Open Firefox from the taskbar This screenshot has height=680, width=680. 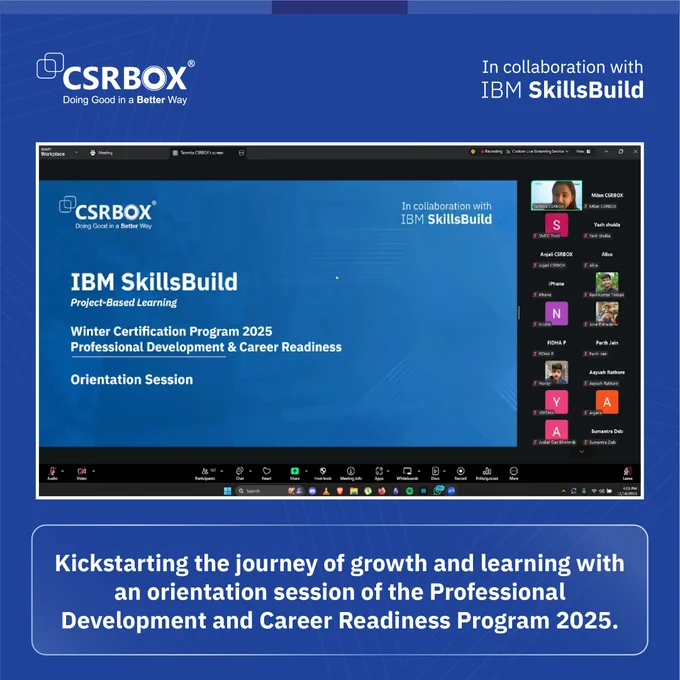(x=382, y=491)
